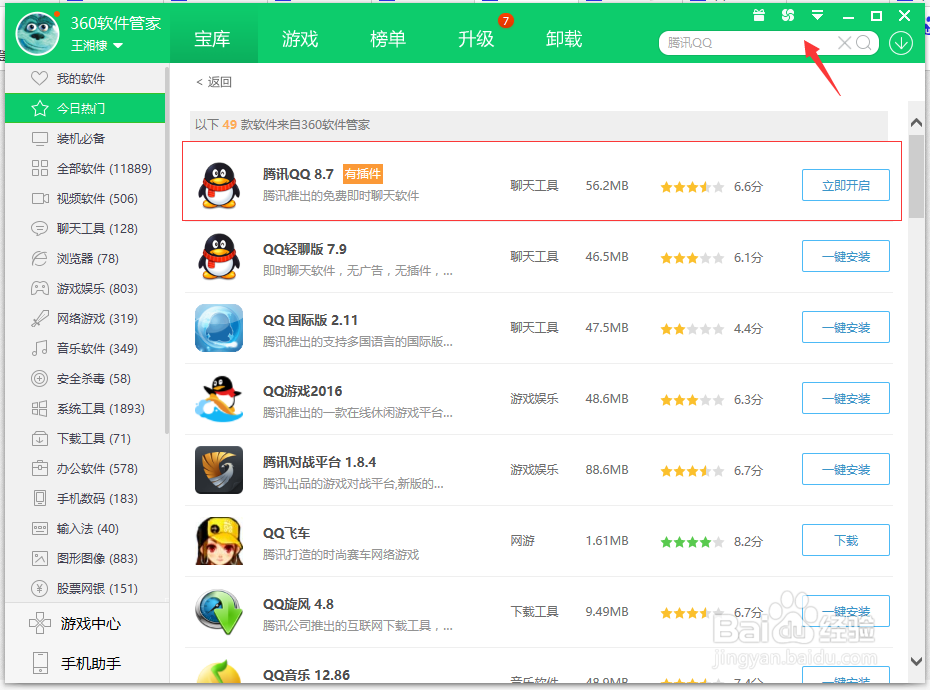Open 办公软件 (578) category

coord(85,469)
